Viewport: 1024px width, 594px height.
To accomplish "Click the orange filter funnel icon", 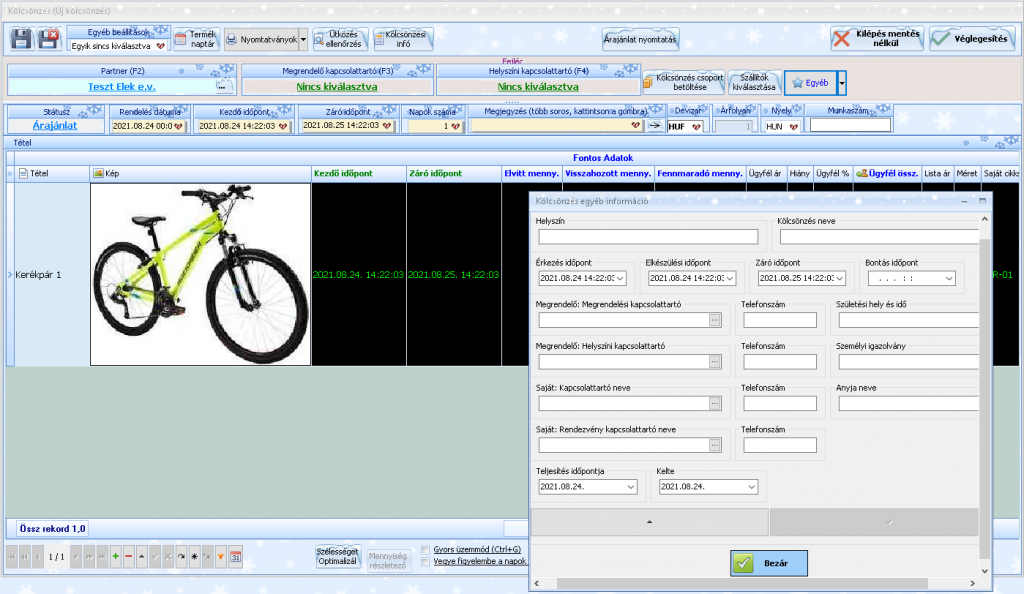I will [221, 557].
